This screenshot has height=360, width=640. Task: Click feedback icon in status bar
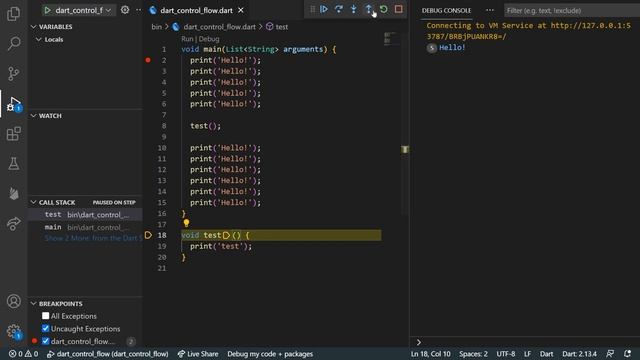(x=610, y=354)
